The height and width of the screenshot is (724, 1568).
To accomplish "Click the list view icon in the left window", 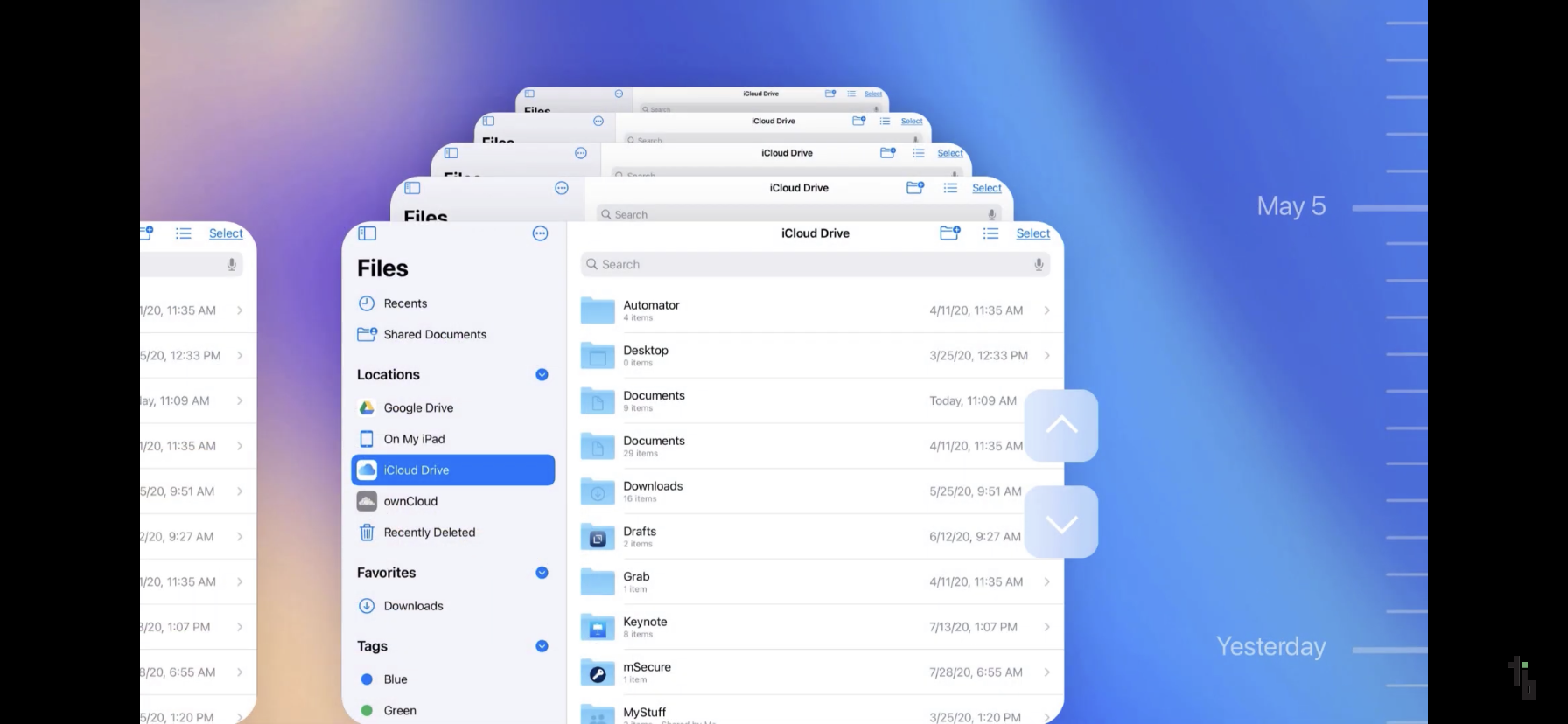I will [184, 233].
